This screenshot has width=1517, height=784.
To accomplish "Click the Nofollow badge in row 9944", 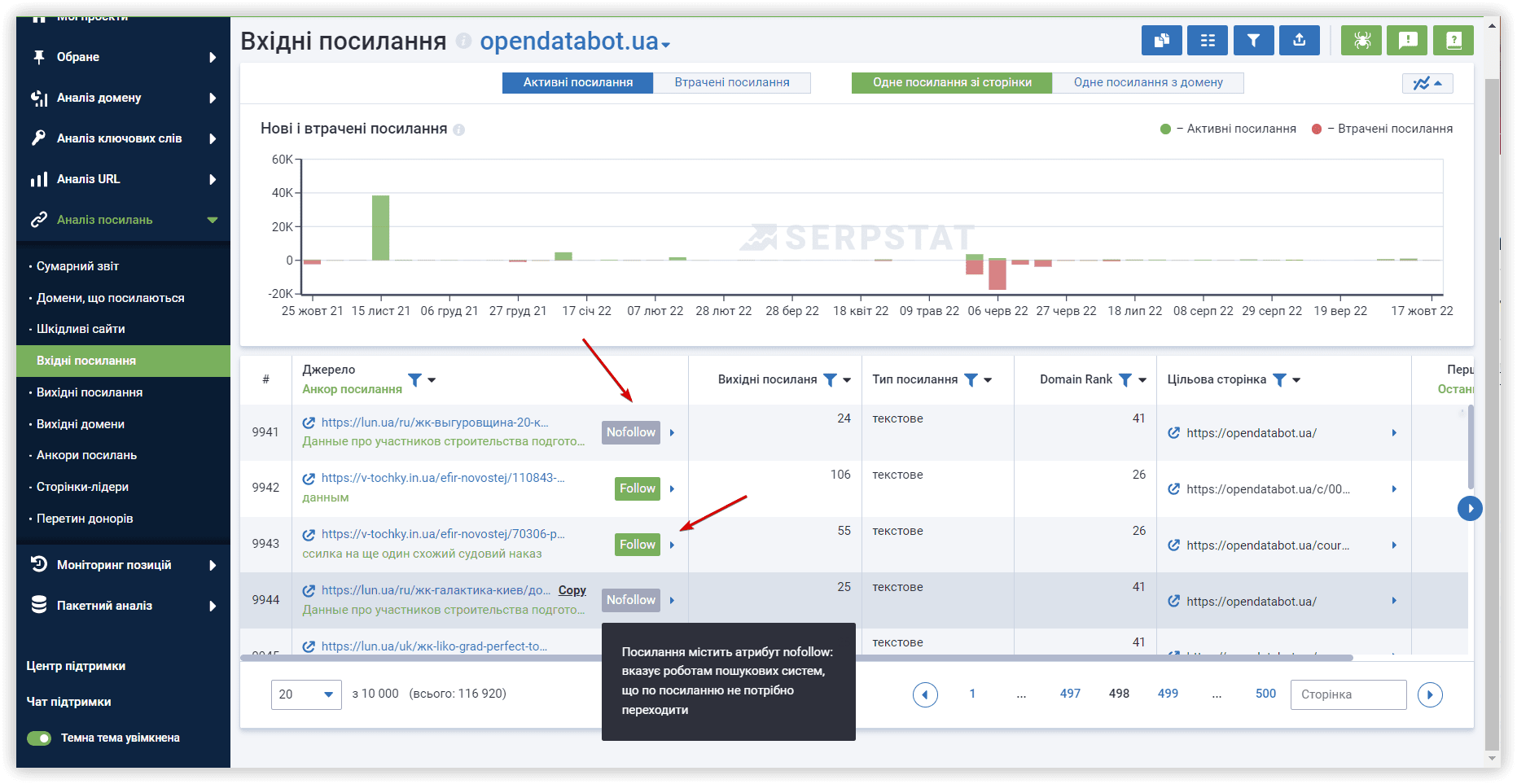I will pos(631,600).
